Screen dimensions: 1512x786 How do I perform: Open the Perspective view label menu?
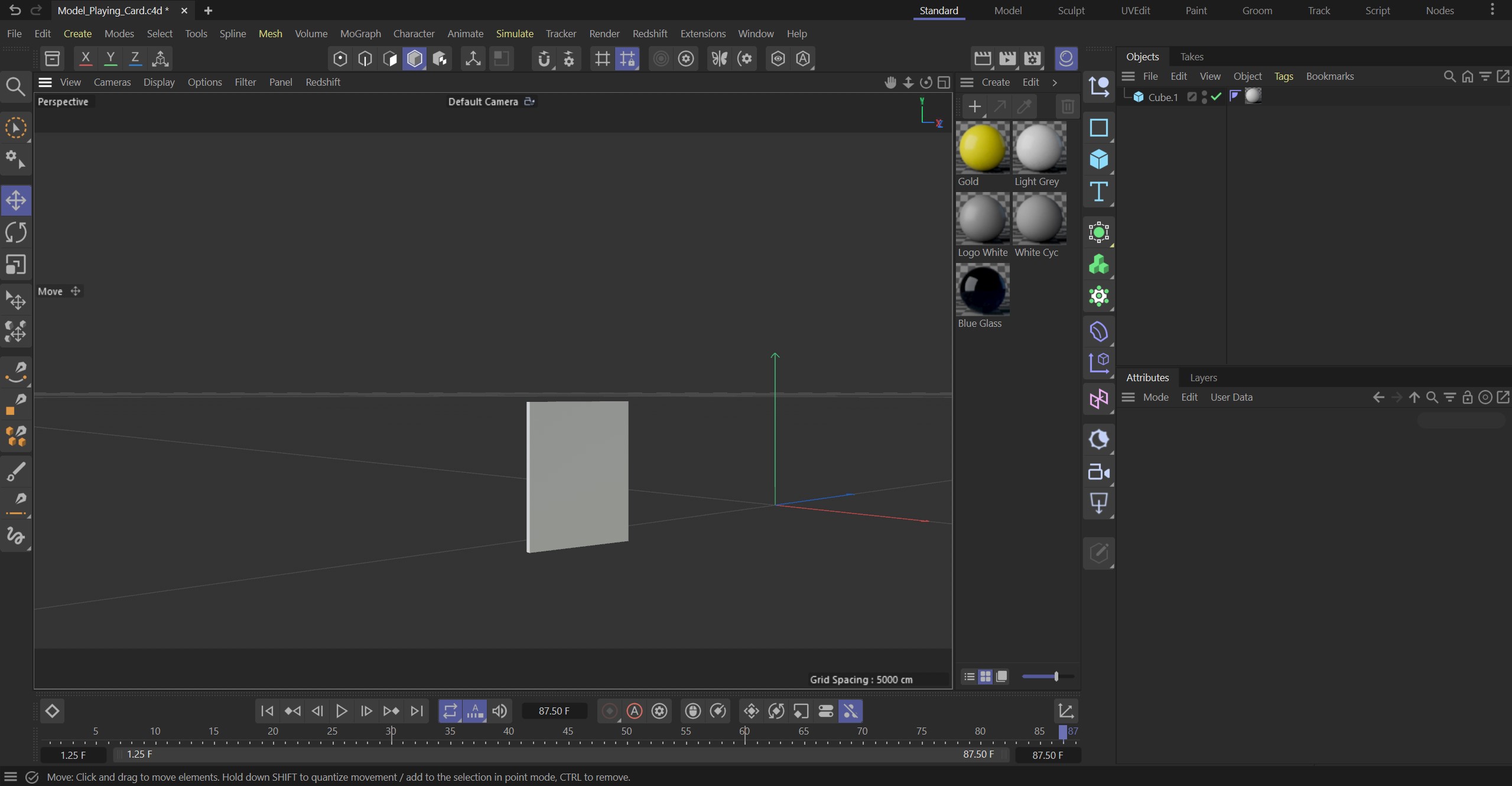click(x=63, y=101)
